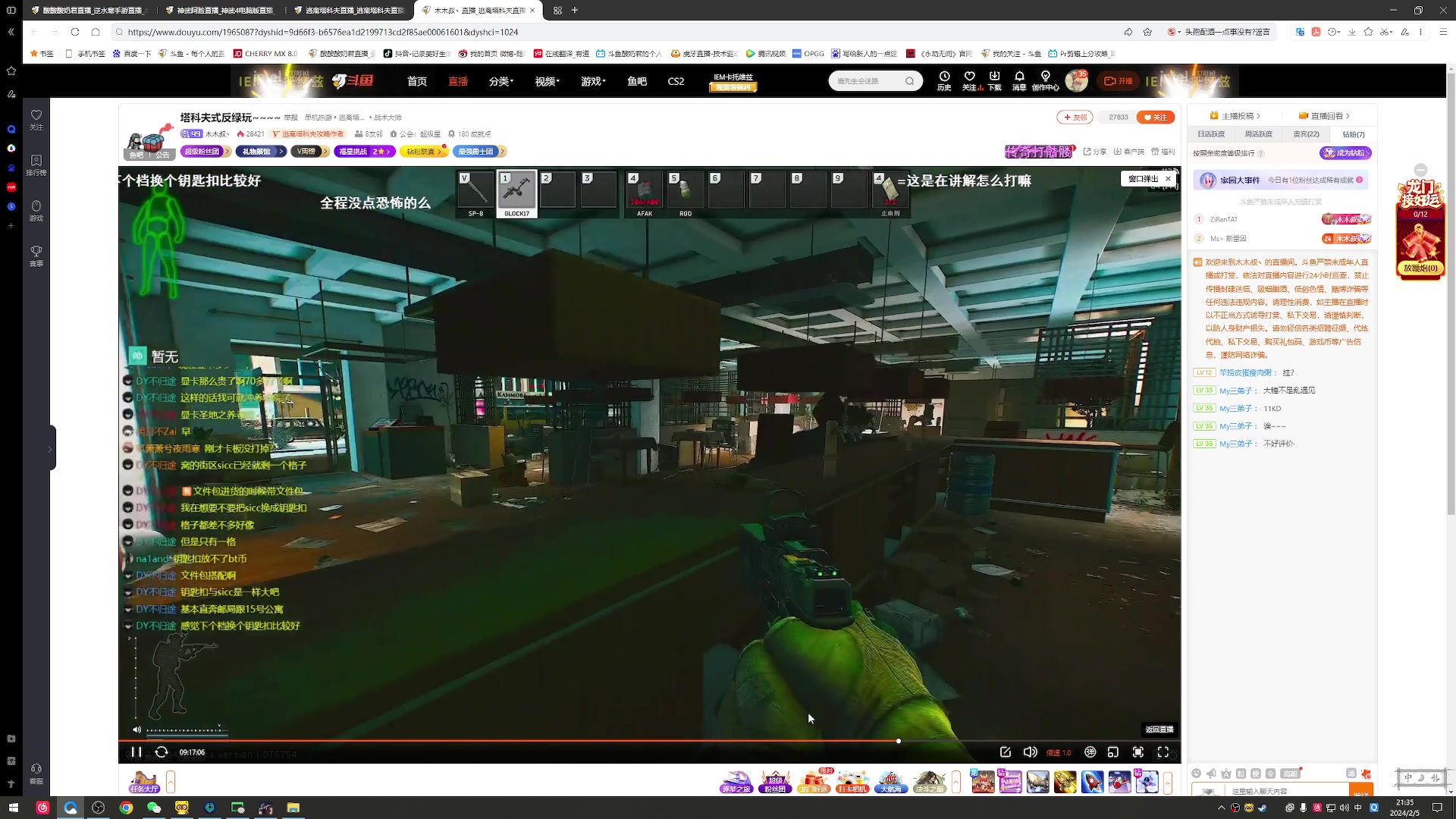
Task: Close the 窗口弹出 popup label
Action: [x=1169, y=179]
